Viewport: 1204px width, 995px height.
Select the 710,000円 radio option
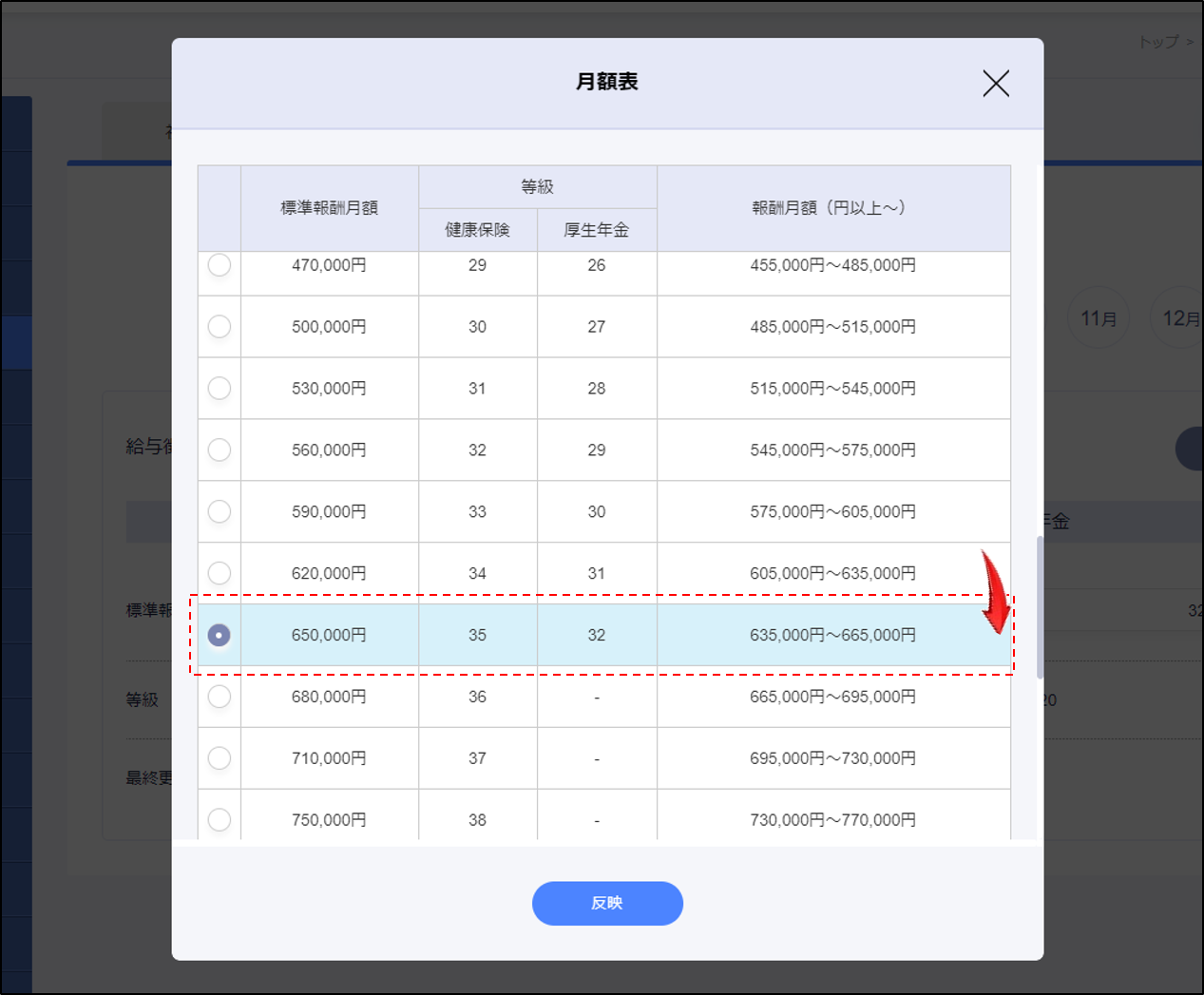[220, 758]
